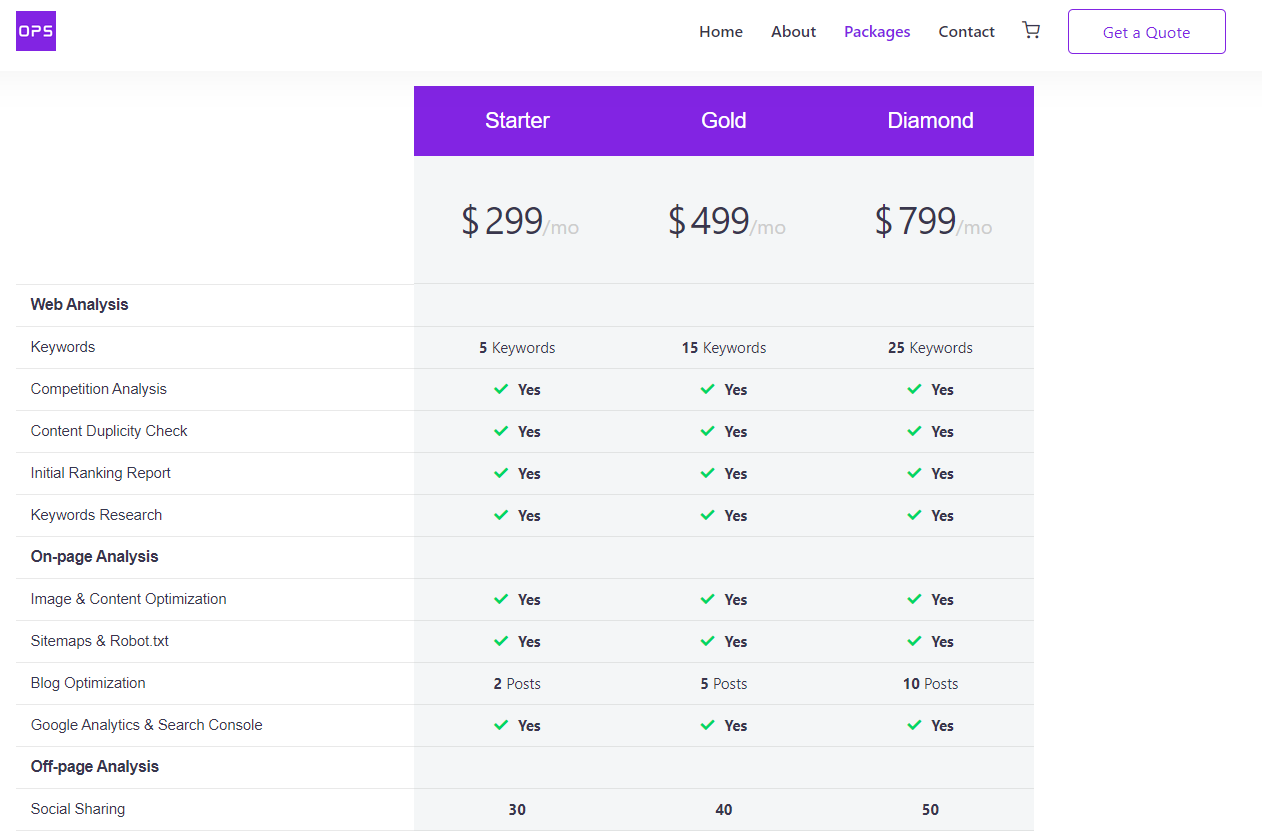This screenshot has width=1262, height=831.
Task: Click Gold's Image & Content Optimization checkmark
Action: (x=708, y=599)
